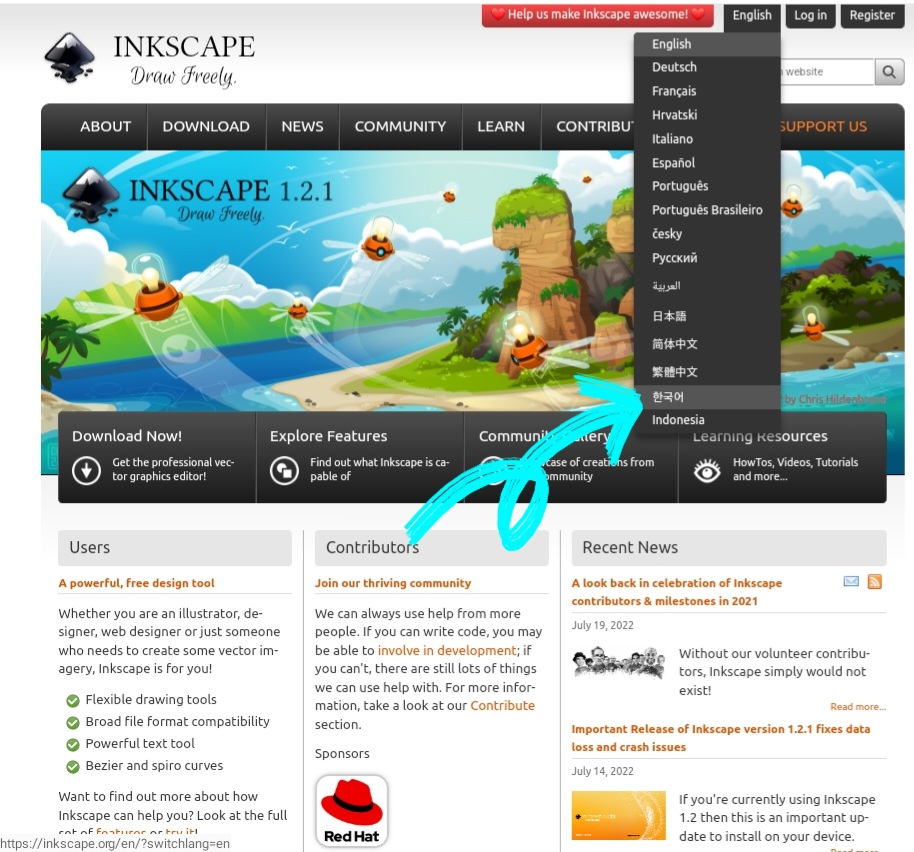Screen dimensions: 914x852
Task: Click 'Broad file format compatibility' list item
Action: click(178, 721)
